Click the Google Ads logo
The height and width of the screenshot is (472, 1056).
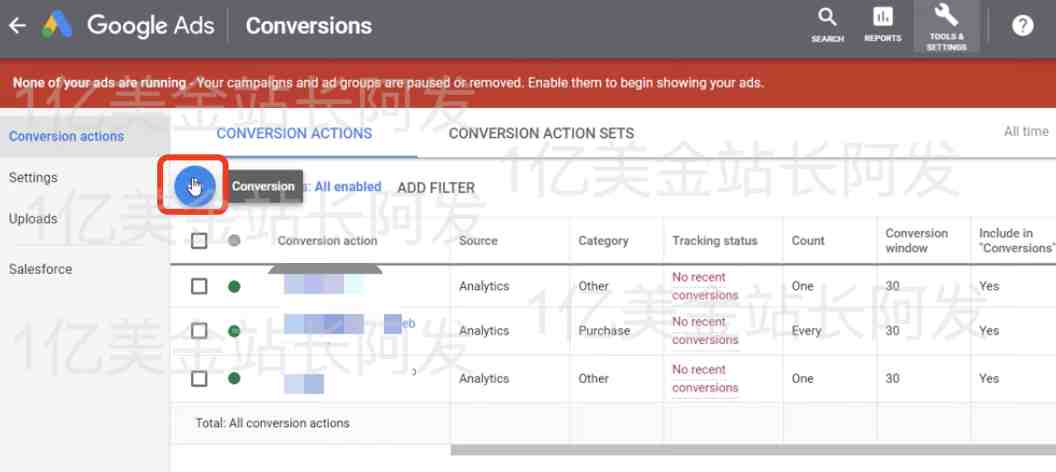pos(57,26)
